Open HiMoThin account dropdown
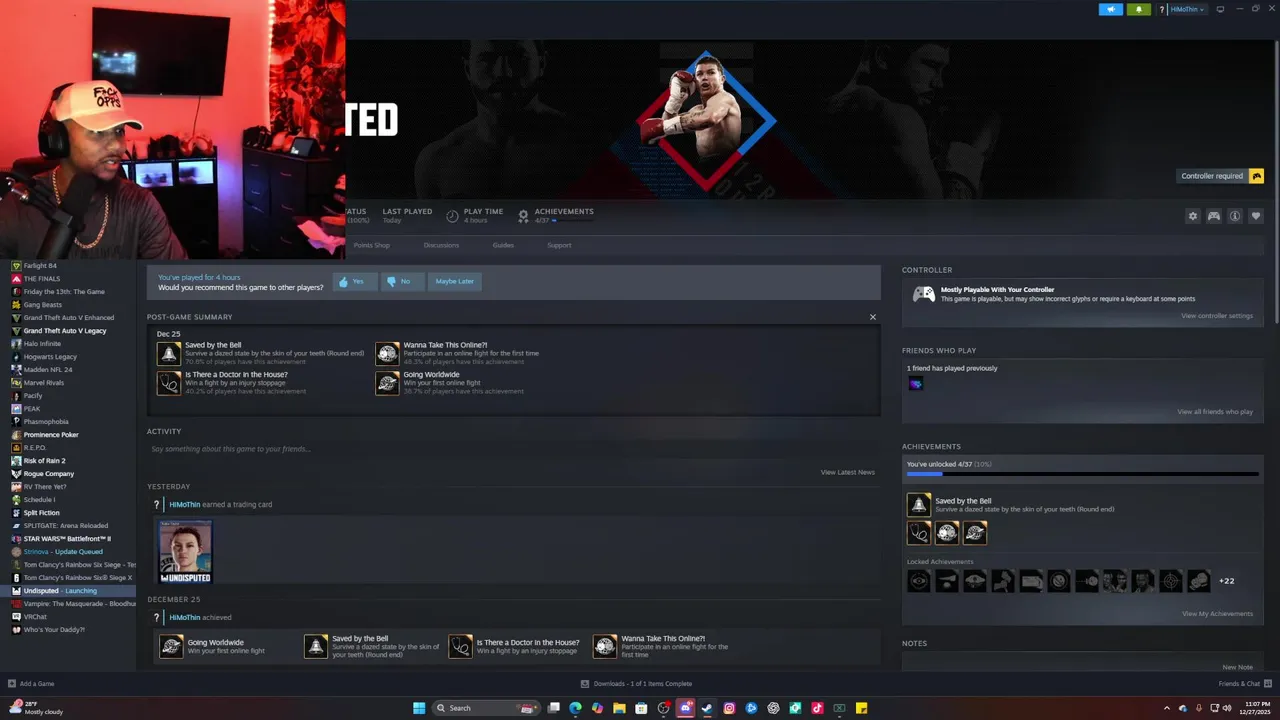 1188,9
